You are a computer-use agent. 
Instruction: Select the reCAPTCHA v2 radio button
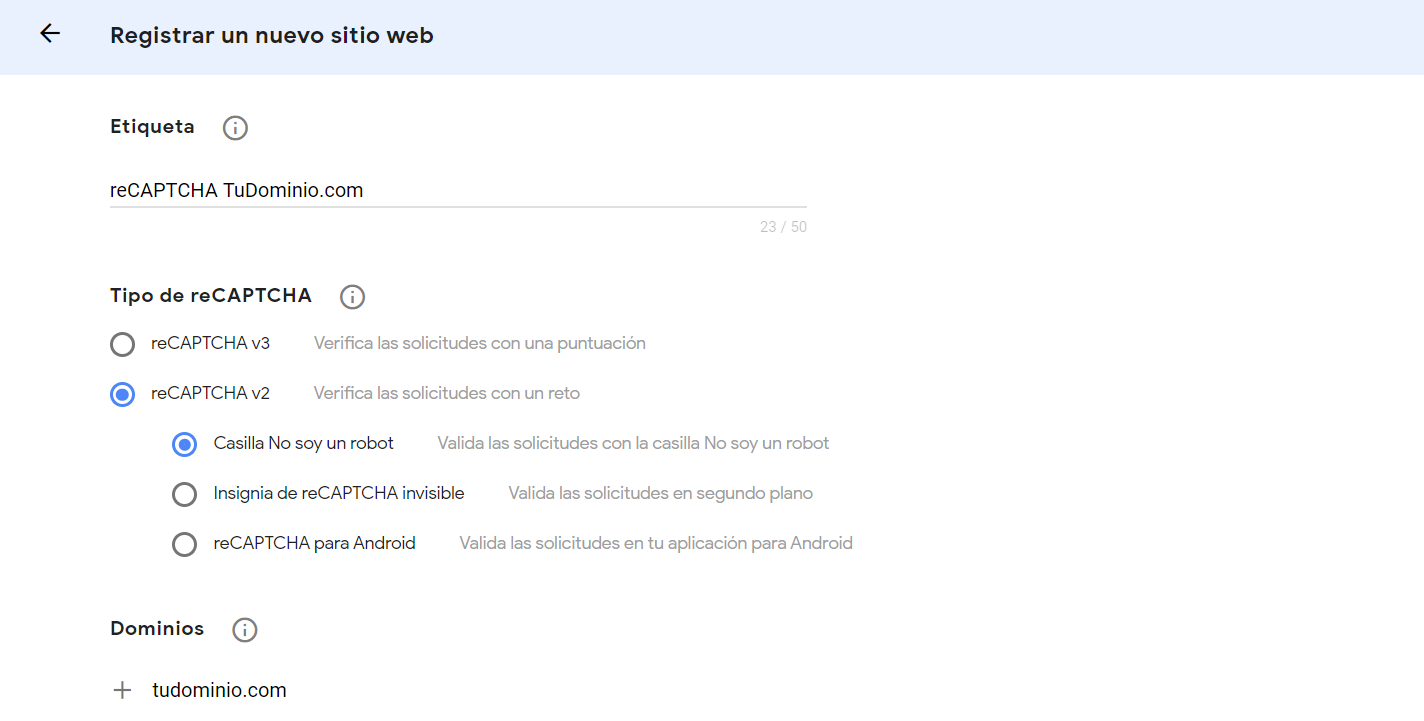click(x=122, y=395)
